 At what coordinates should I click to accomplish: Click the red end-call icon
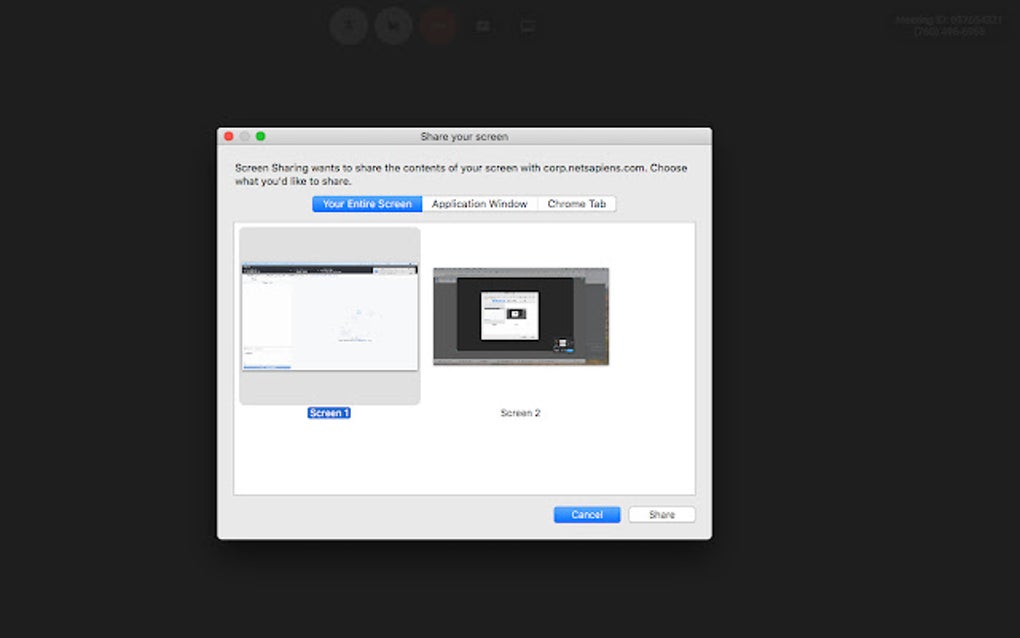coord(440,25)
